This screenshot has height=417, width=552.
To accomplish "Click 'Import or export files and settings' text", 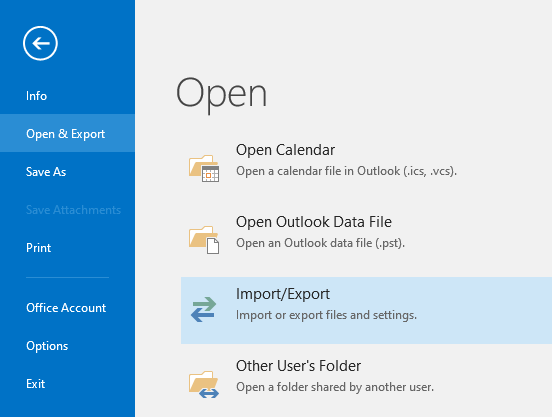I will click(x=326, y=315).
